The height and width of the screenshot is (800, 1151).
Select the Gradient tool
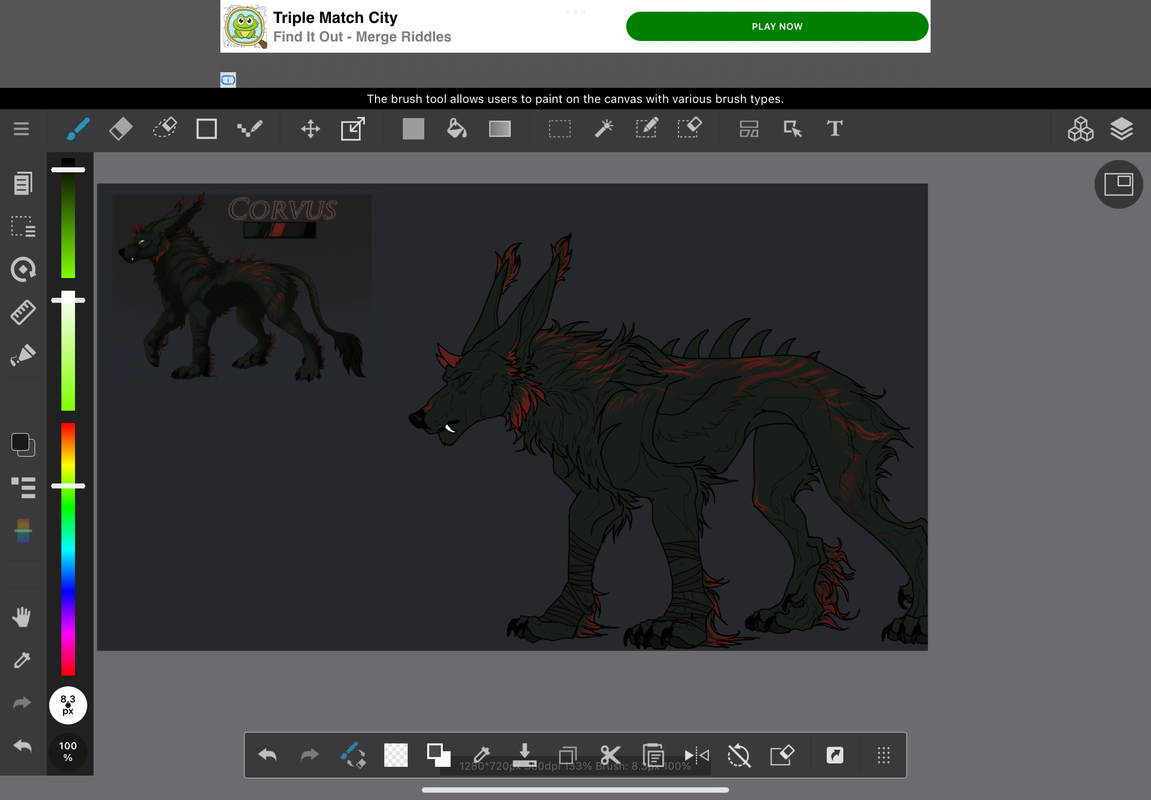[500, 129]
